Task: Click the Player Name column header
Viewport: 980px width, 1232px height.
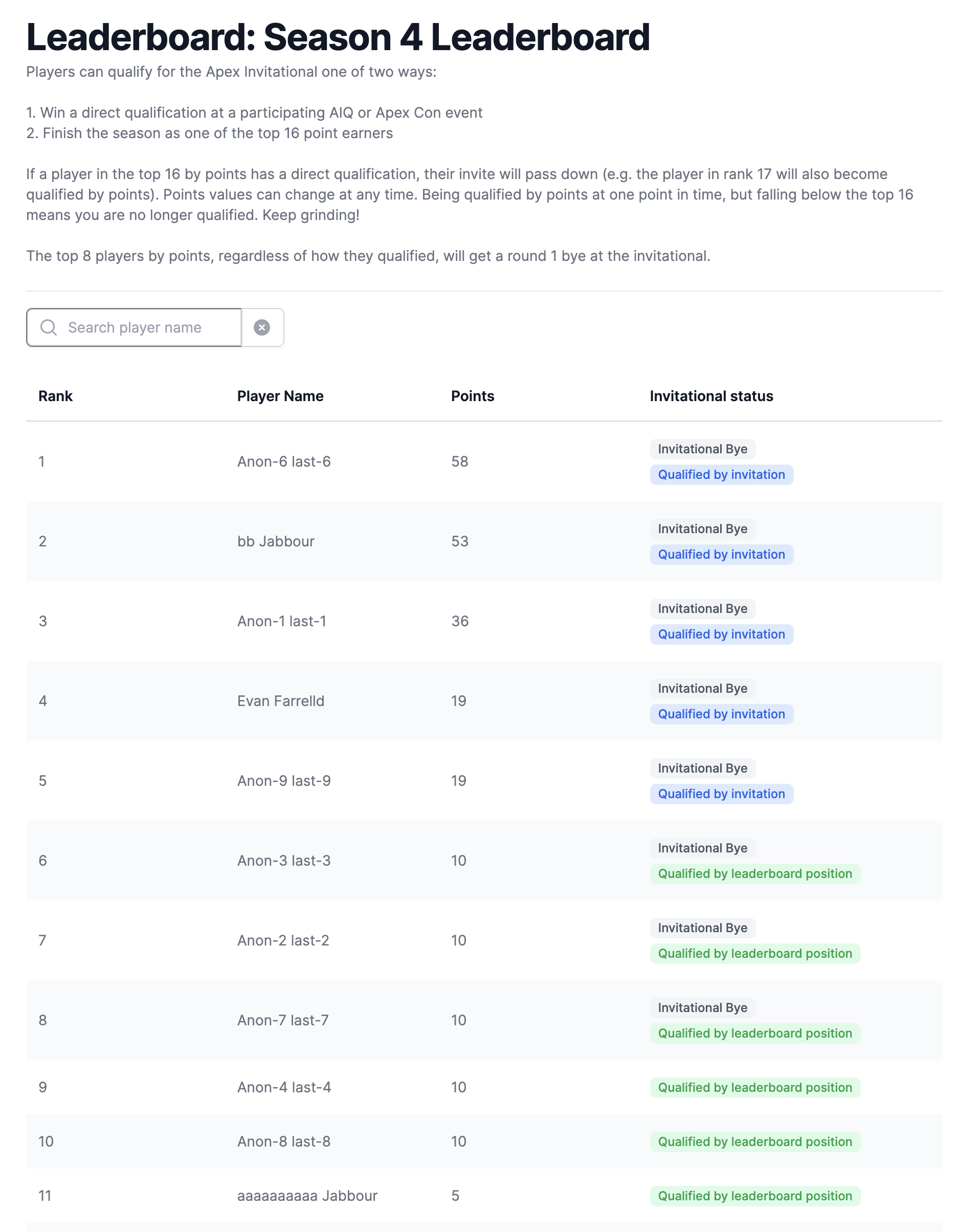Action: 280,396
